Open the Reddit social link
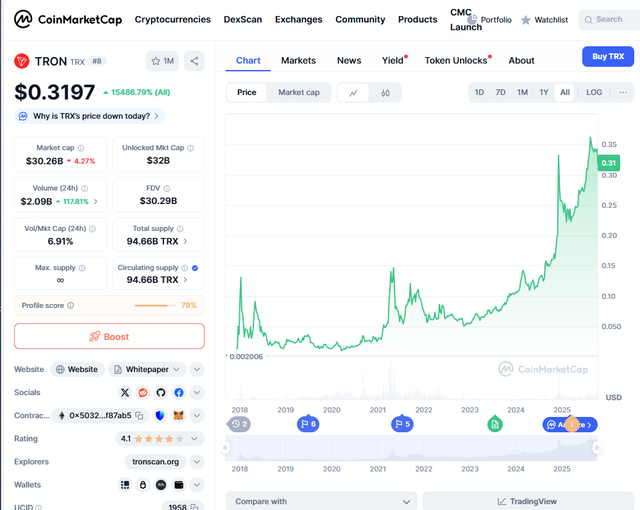 click(x=143, y=392)
